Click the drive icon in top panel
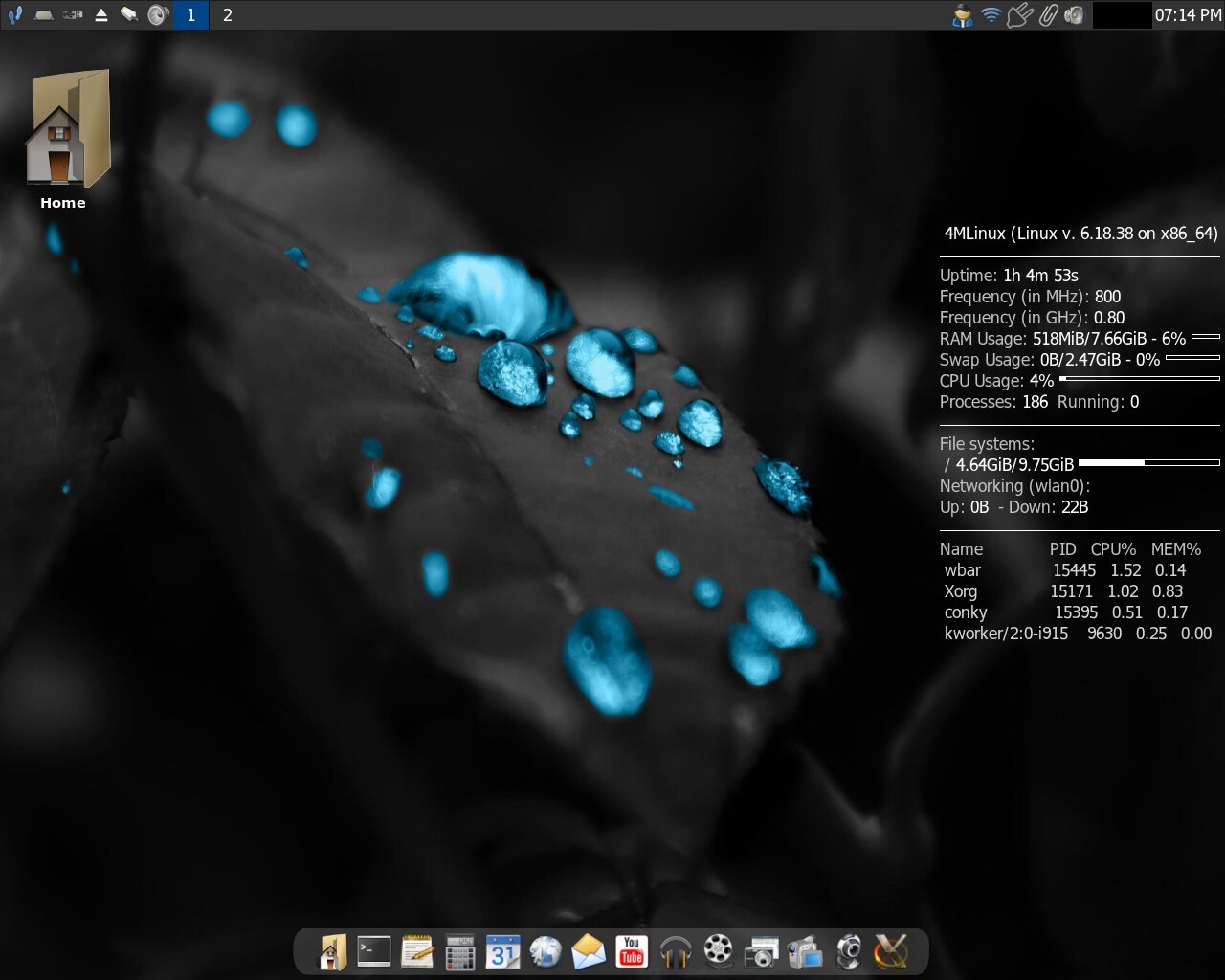This screenshot has height=980, width=1225. click(x=43, y=15)
